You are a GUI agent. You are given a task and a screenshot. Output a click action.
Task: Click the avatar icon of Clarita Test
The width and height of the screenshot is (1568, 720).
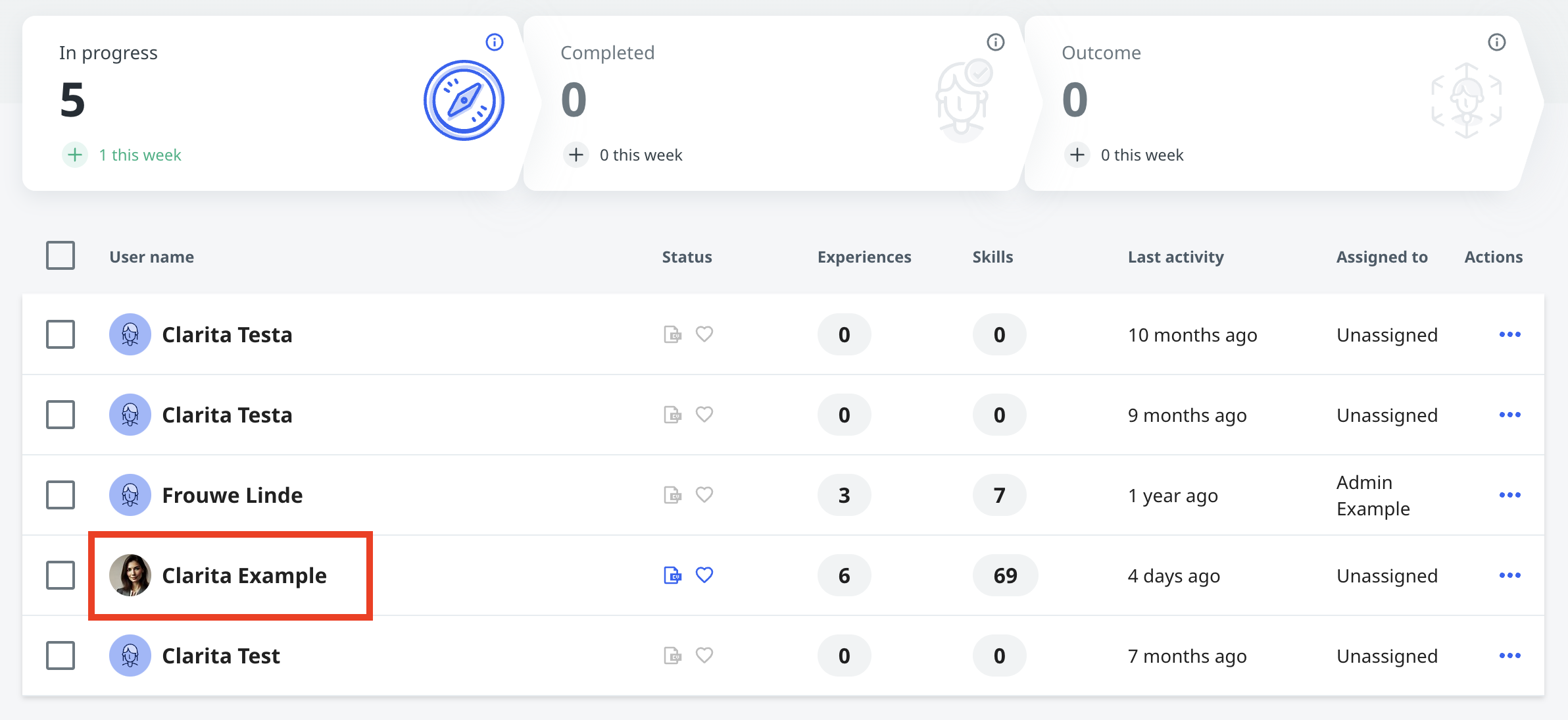tap(130, 656)
